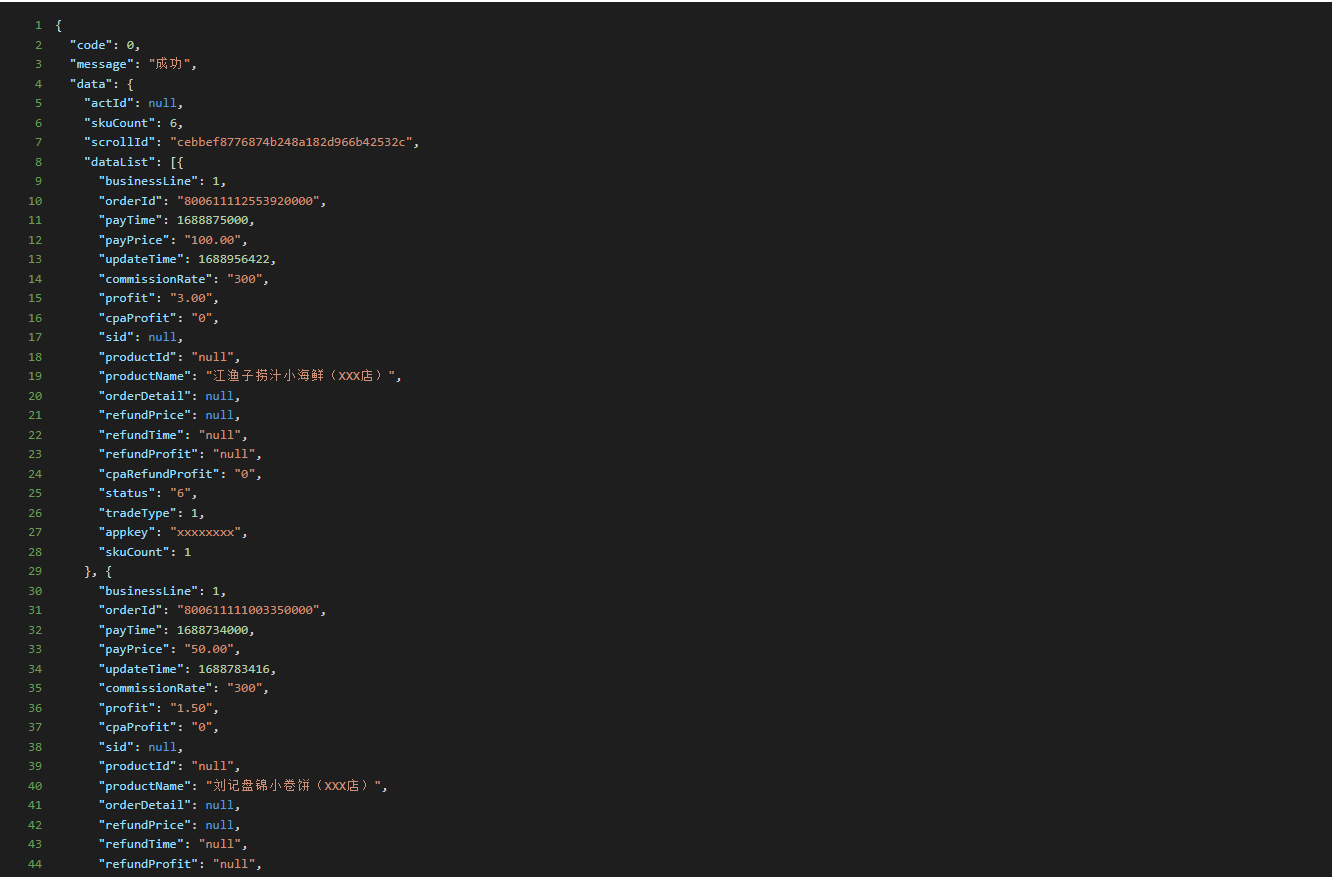The height and width of the screenshot is (877, 1332).
Task: Click the opening brace on line 1
Action: tap(59, 25)
